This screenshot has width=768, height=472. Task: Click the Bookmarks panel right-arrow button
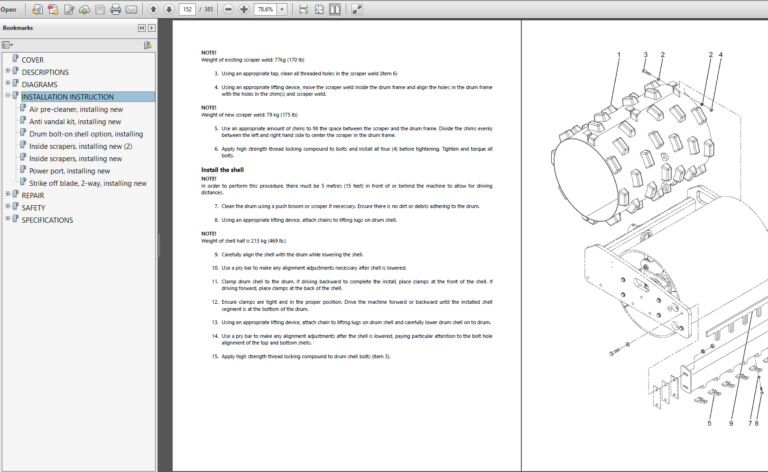pyautogui.click(x=152, y=28)
